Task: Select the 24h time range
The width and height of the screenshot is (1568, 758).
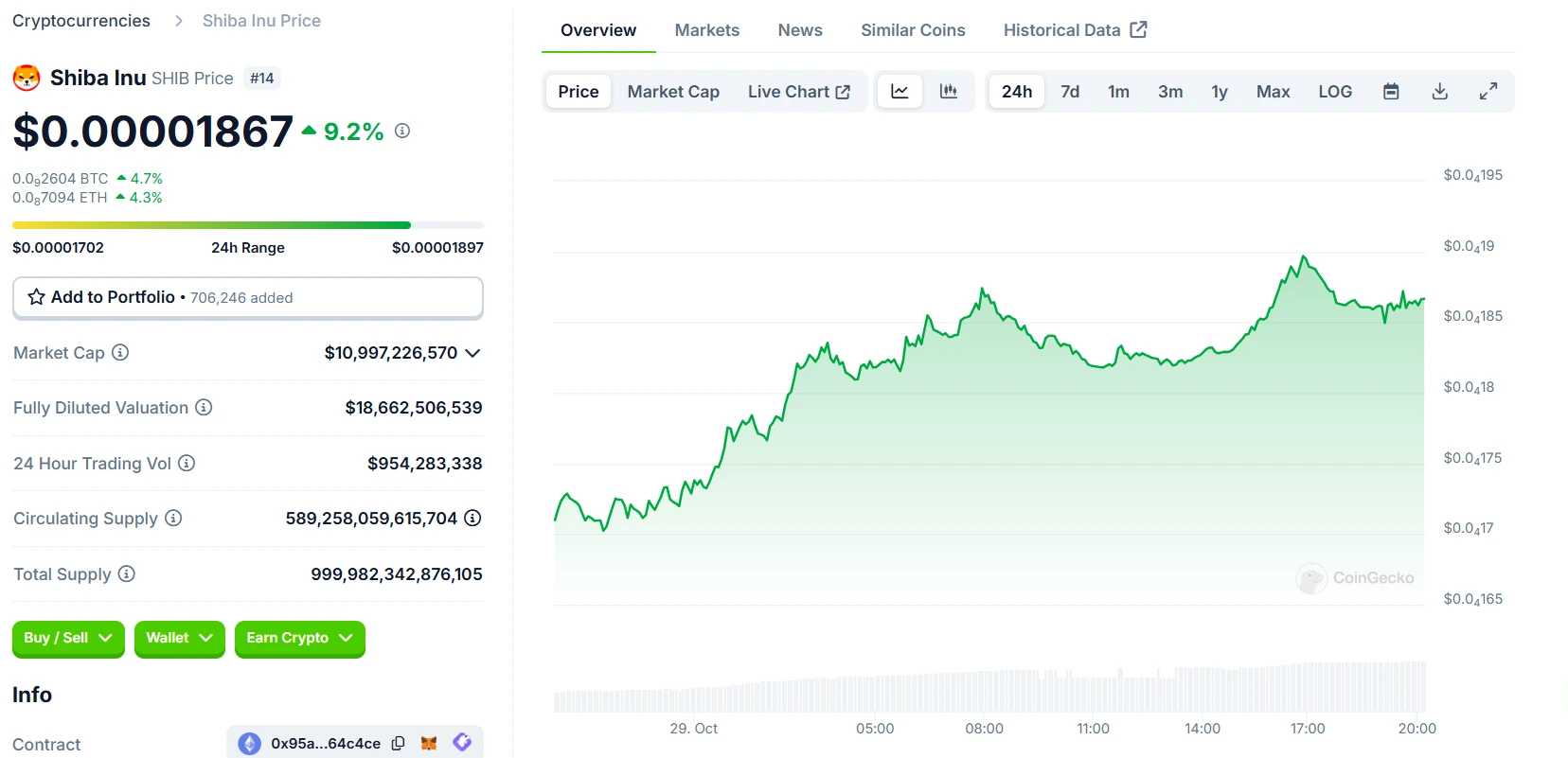Action: (1017, 92)
